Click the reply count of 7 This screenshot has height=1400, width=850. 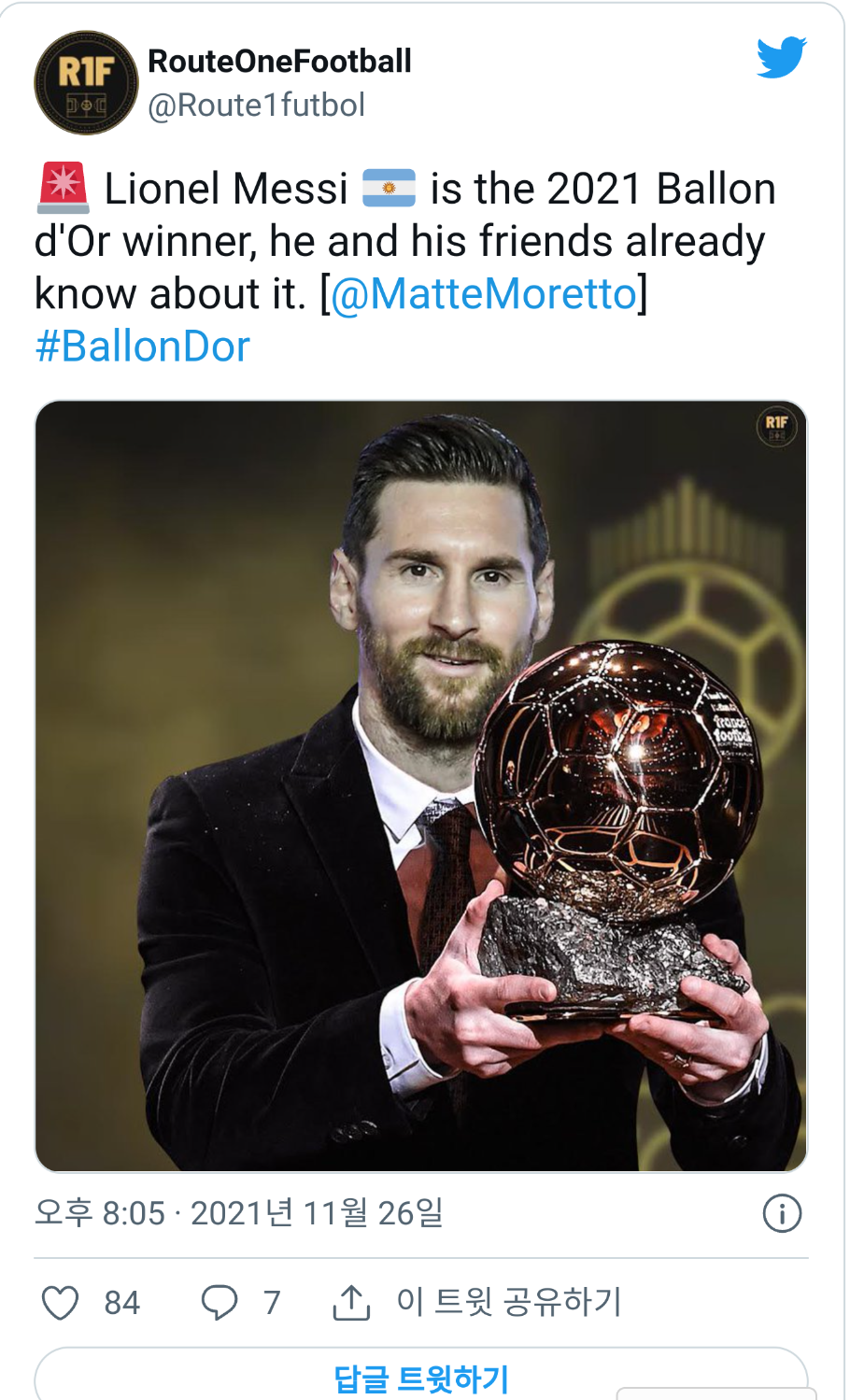tap(272, 1302)
